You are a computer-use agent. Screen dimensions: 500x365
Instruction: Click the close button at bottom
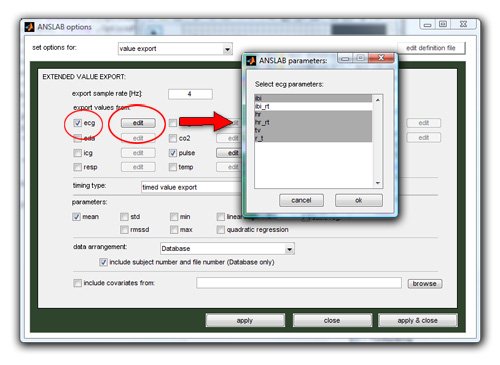point(332,320)
